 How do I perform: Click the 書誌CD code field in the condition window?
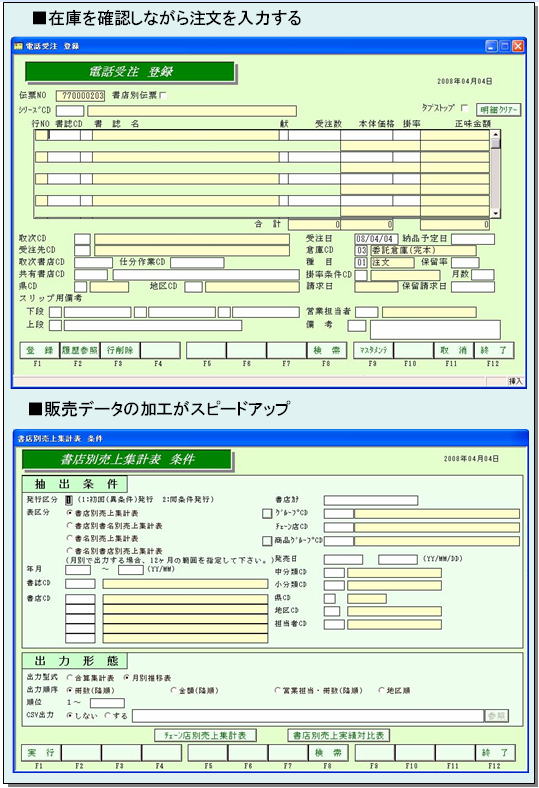(x=80, y=583)
